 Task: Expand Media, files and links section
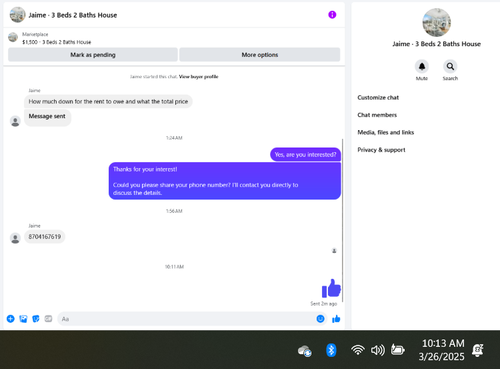tap(386, 132)
